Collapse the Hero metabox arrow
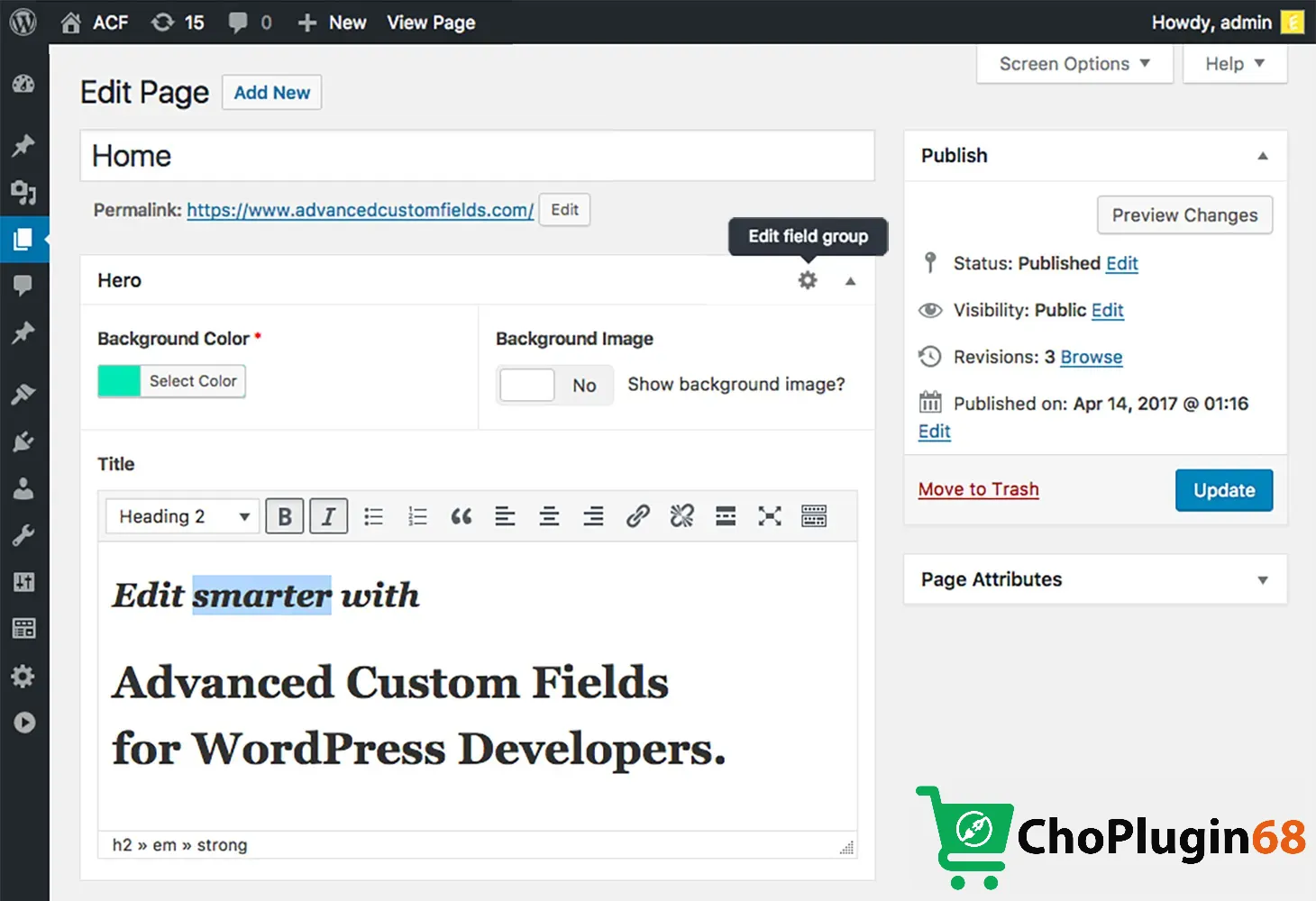 click(850, 281)
